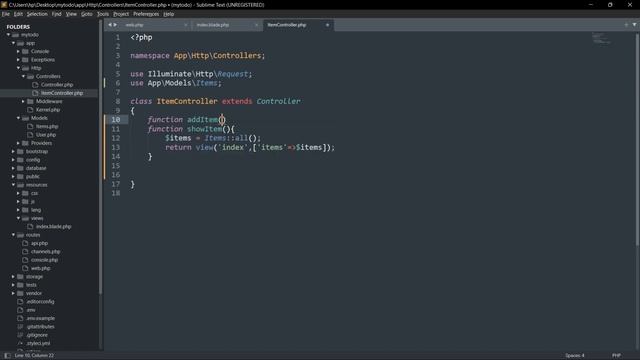Click unsaved dot on ItemController.php tab

327,25
